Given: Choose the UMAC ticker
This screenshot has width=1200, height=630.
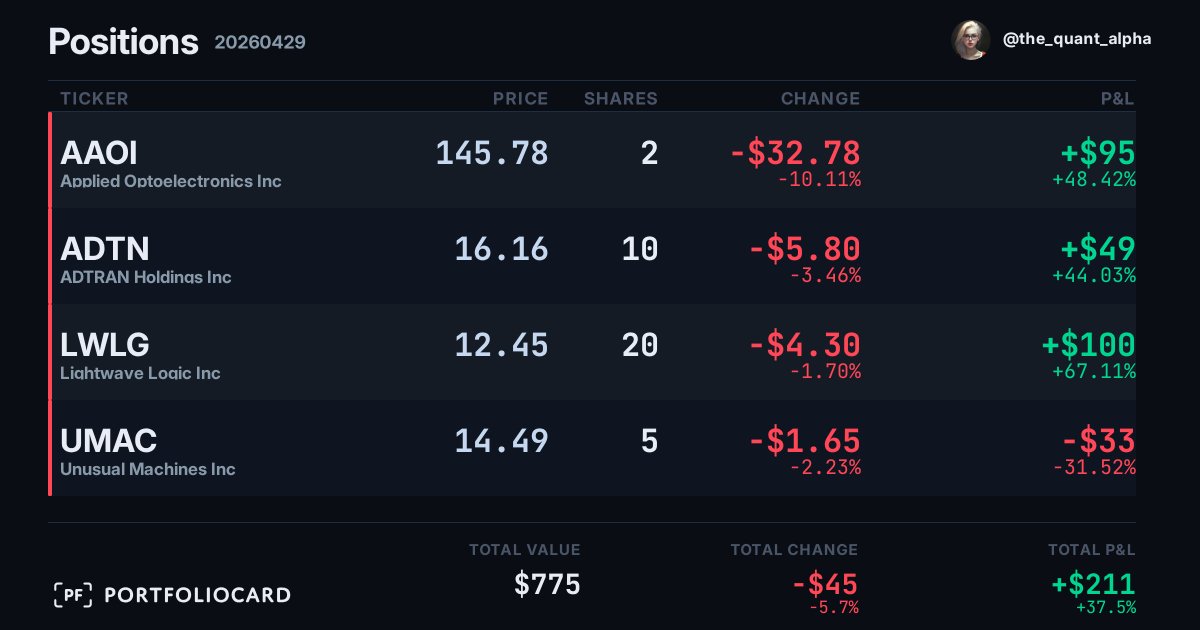Looking at the screenshot, I should point(109,440).
